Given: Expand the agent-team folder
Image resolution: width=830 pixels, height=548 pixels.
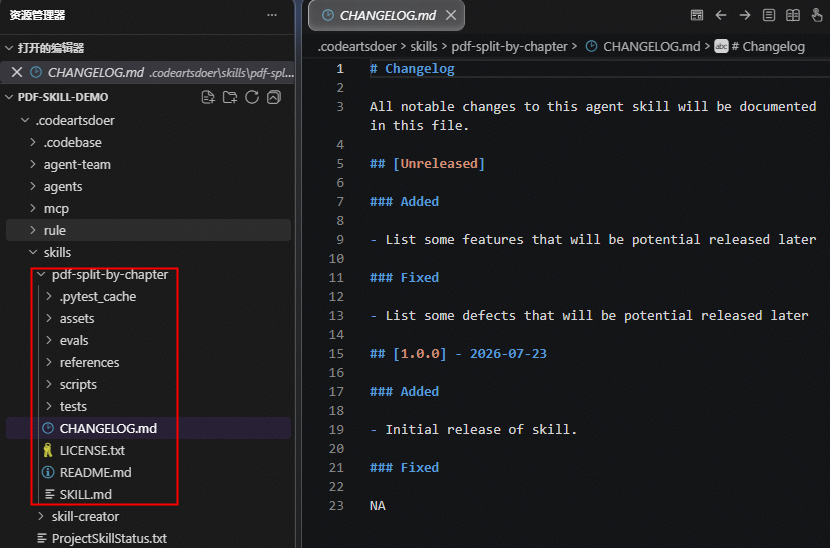Looking at the screenshot, I should coord(33,164).
